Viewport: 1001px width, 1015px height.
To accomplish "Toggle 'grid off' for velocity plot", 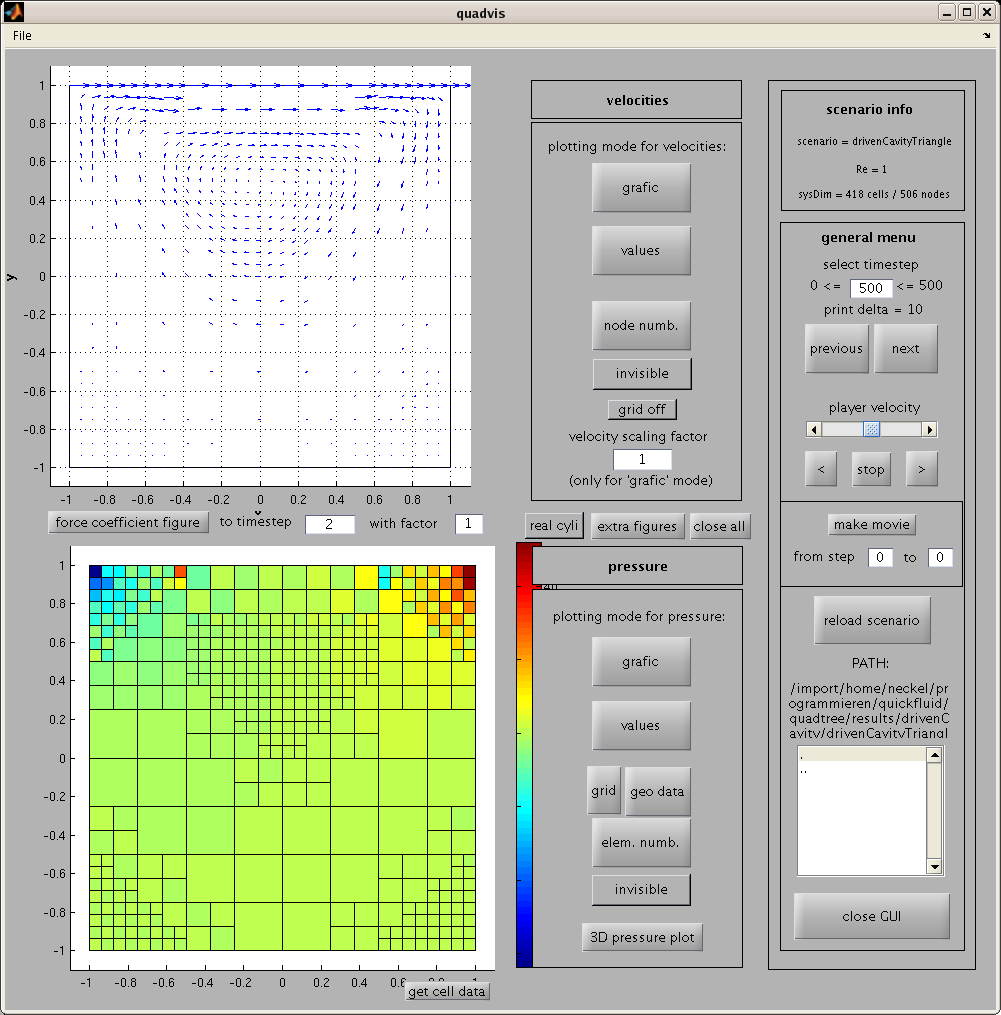I will point(642,409).
